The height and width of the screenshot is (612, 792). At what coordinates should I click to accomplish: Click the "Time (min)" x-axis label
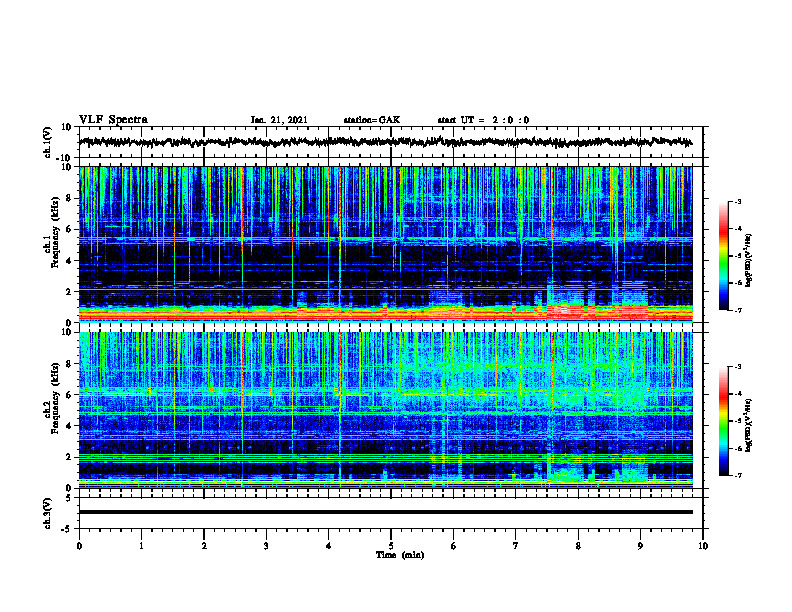coord(400,555)
